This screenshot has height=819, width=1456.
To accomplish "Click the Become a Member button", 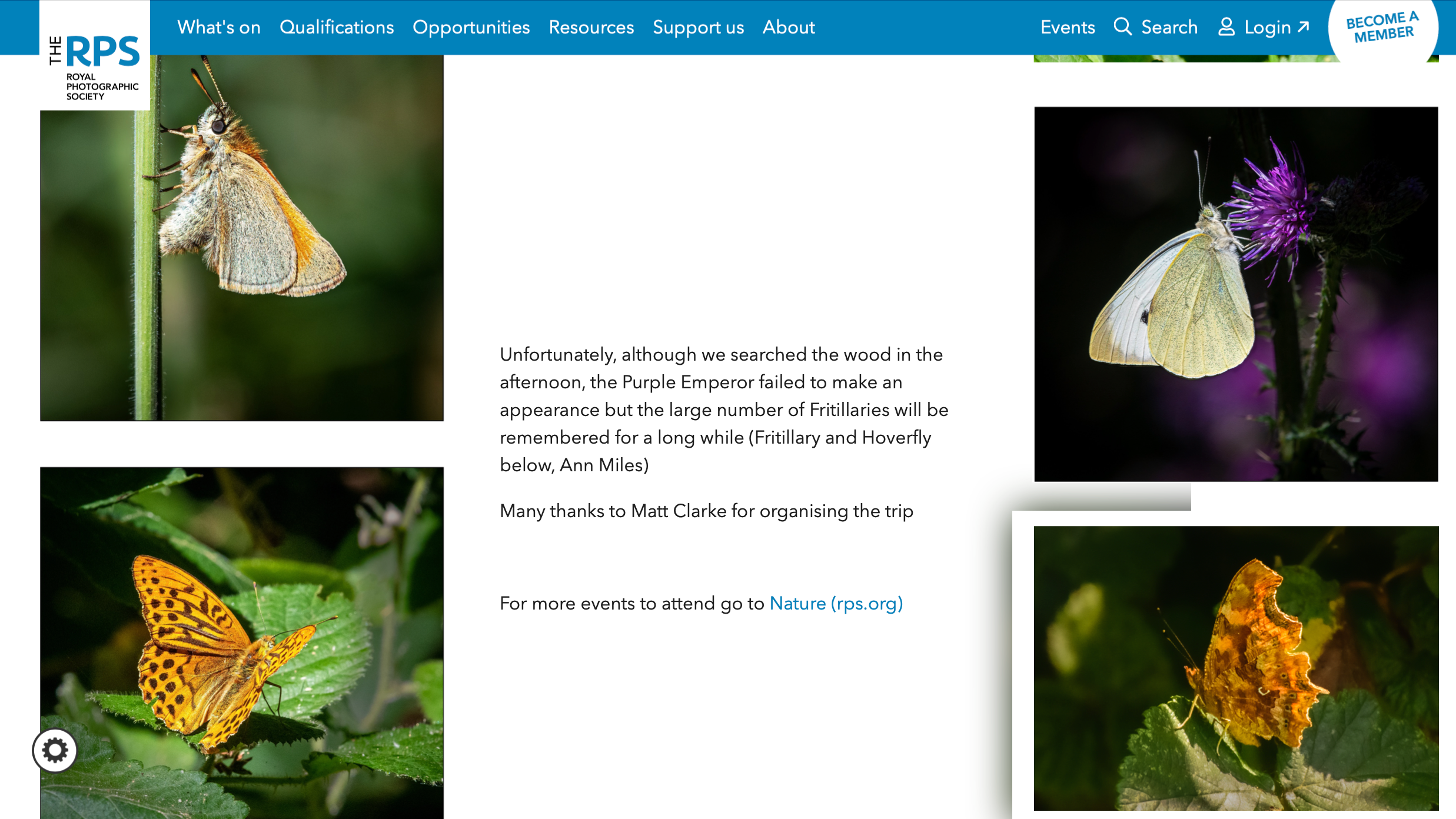I will click(x=1383, y=28).
